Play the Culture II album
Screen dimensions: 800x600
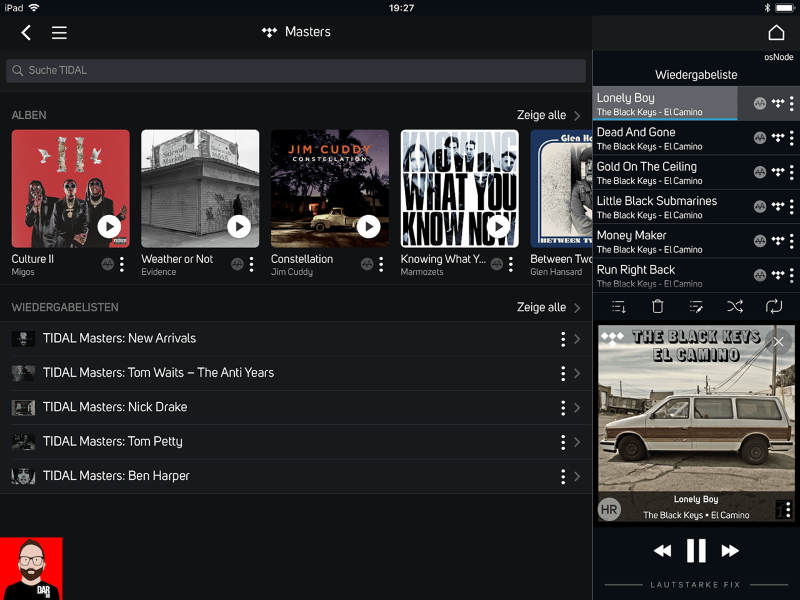[x=109, y=226]
